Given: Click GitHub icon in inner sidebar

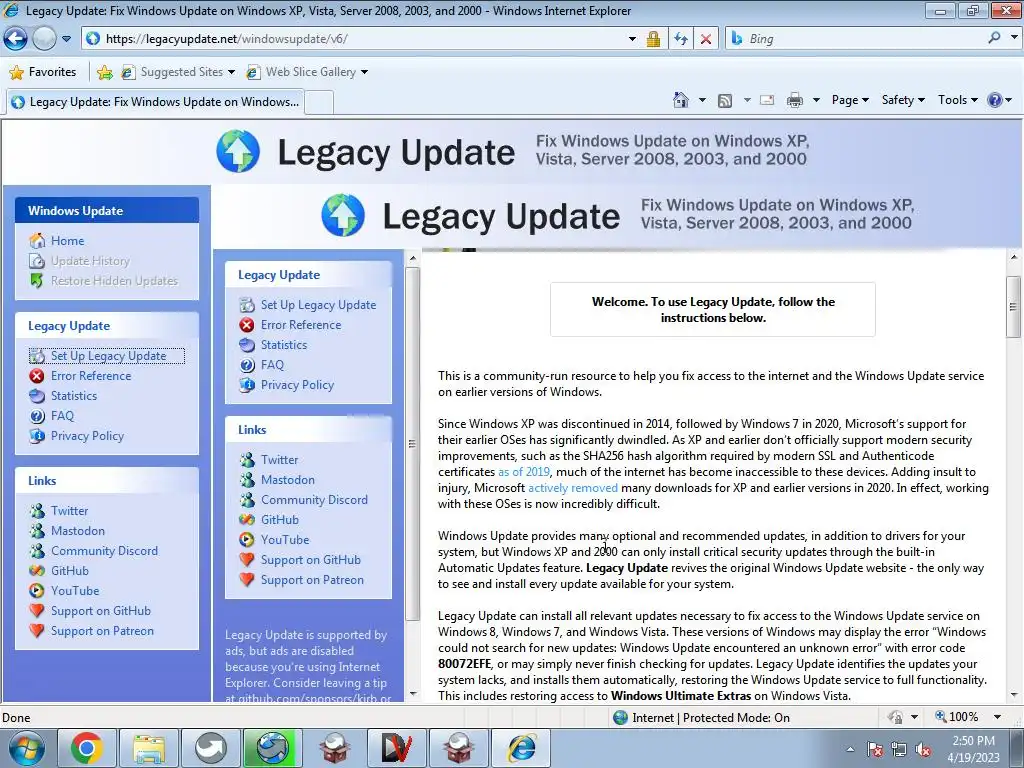Looking at the screenshot, I should [247, 520].
